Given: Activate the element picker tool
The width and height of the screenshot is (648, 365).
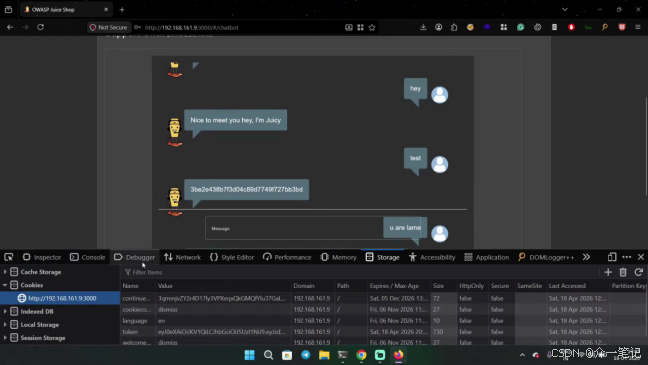Looking at the screenshot, I should pos(9,257).
